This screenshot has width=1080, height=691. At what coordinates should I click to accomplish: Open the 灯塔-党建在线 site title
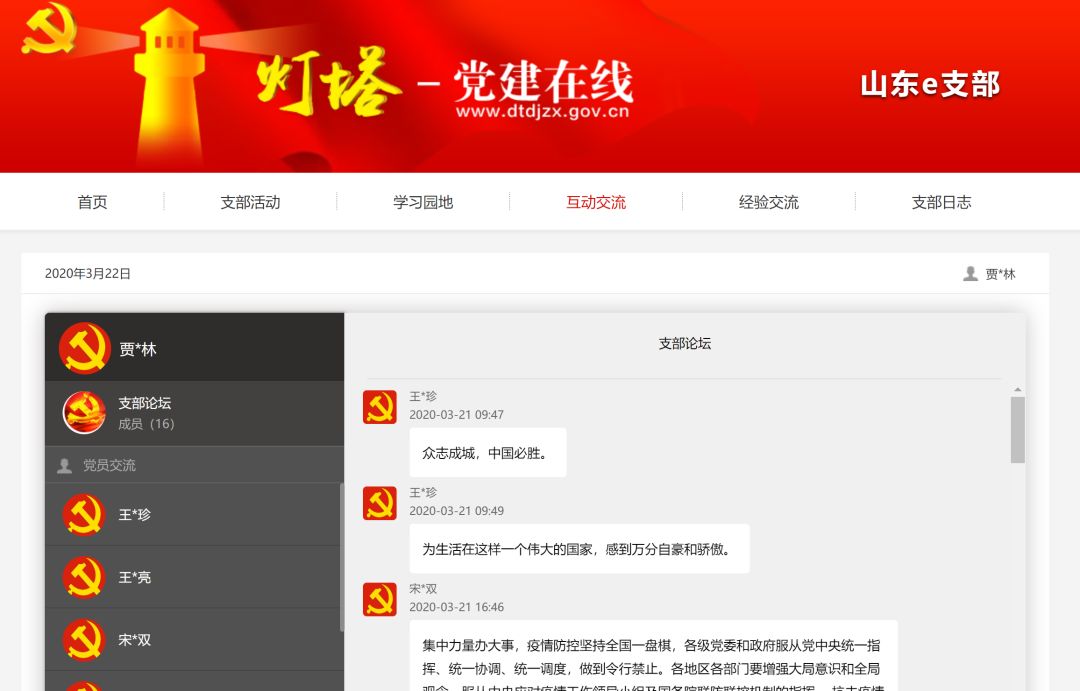(445, 81)
